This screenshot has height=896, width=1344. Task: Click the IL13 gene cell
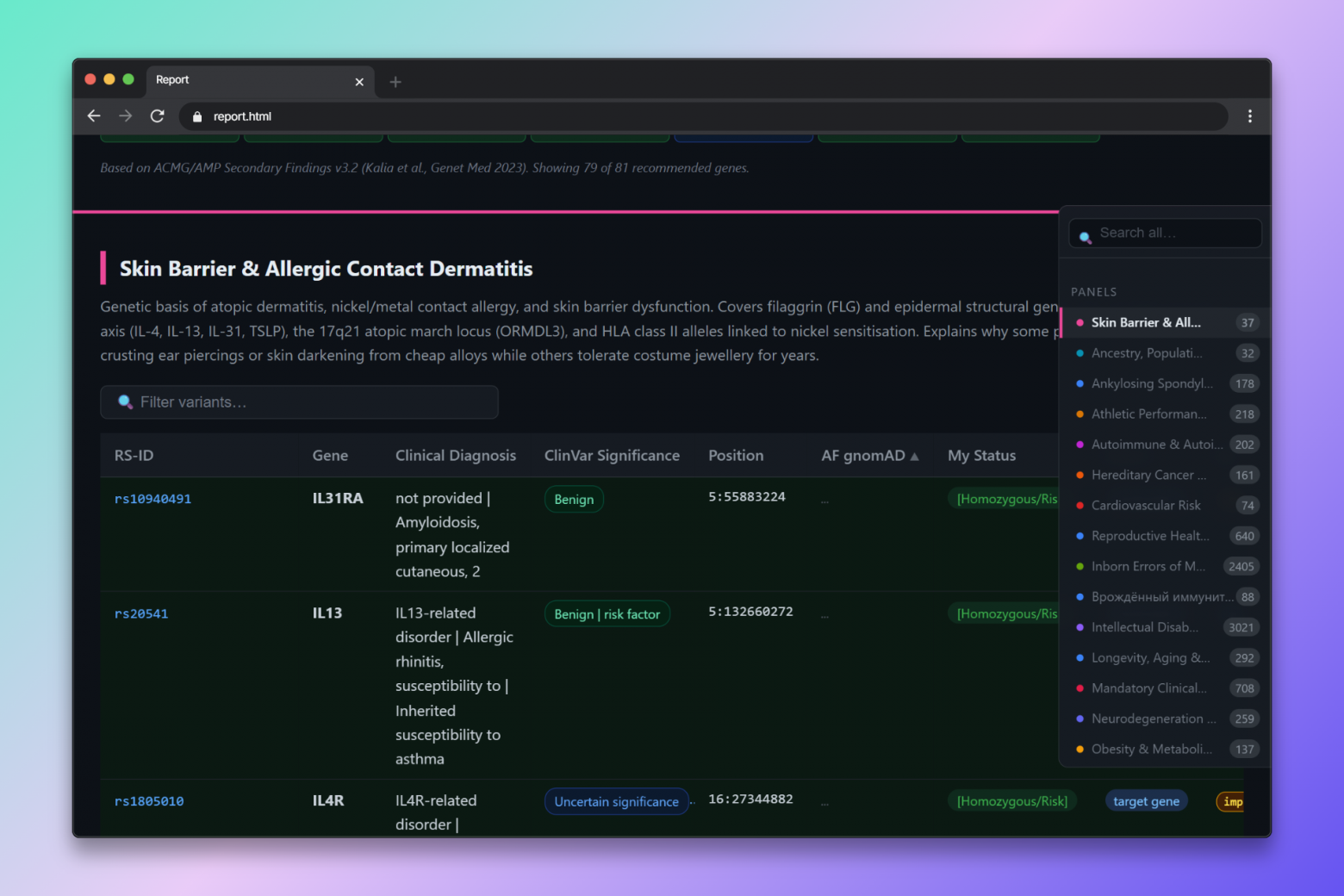[327, 613]
